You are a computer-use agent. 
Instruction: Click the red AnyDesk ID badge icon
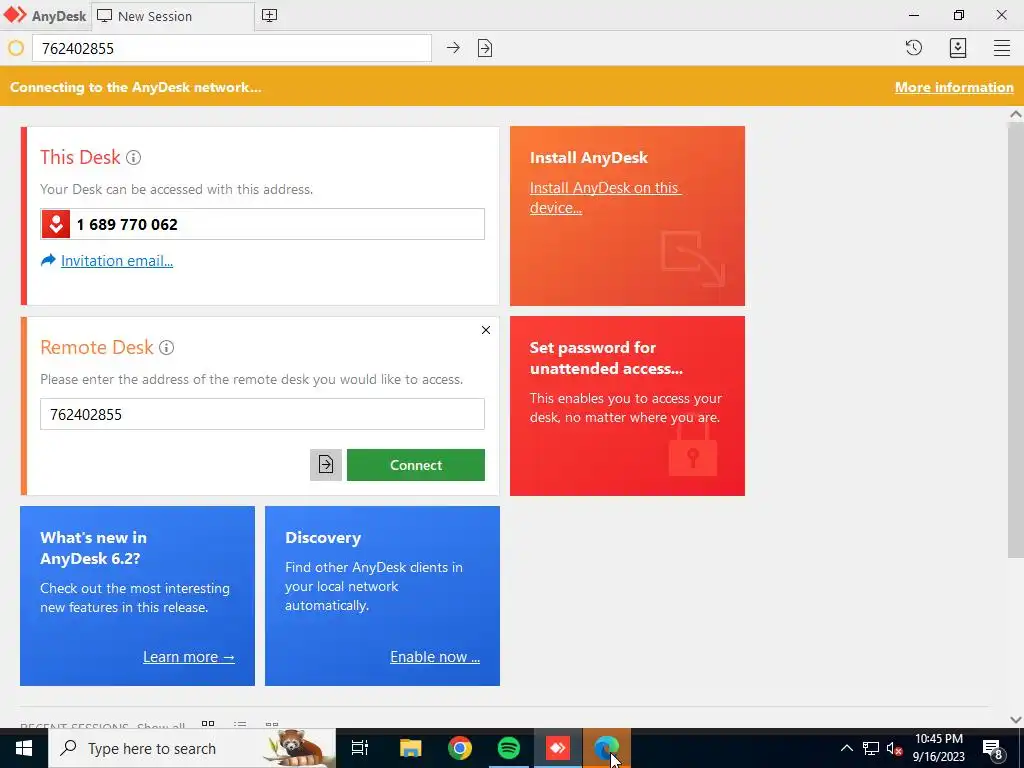click(56, 224)
